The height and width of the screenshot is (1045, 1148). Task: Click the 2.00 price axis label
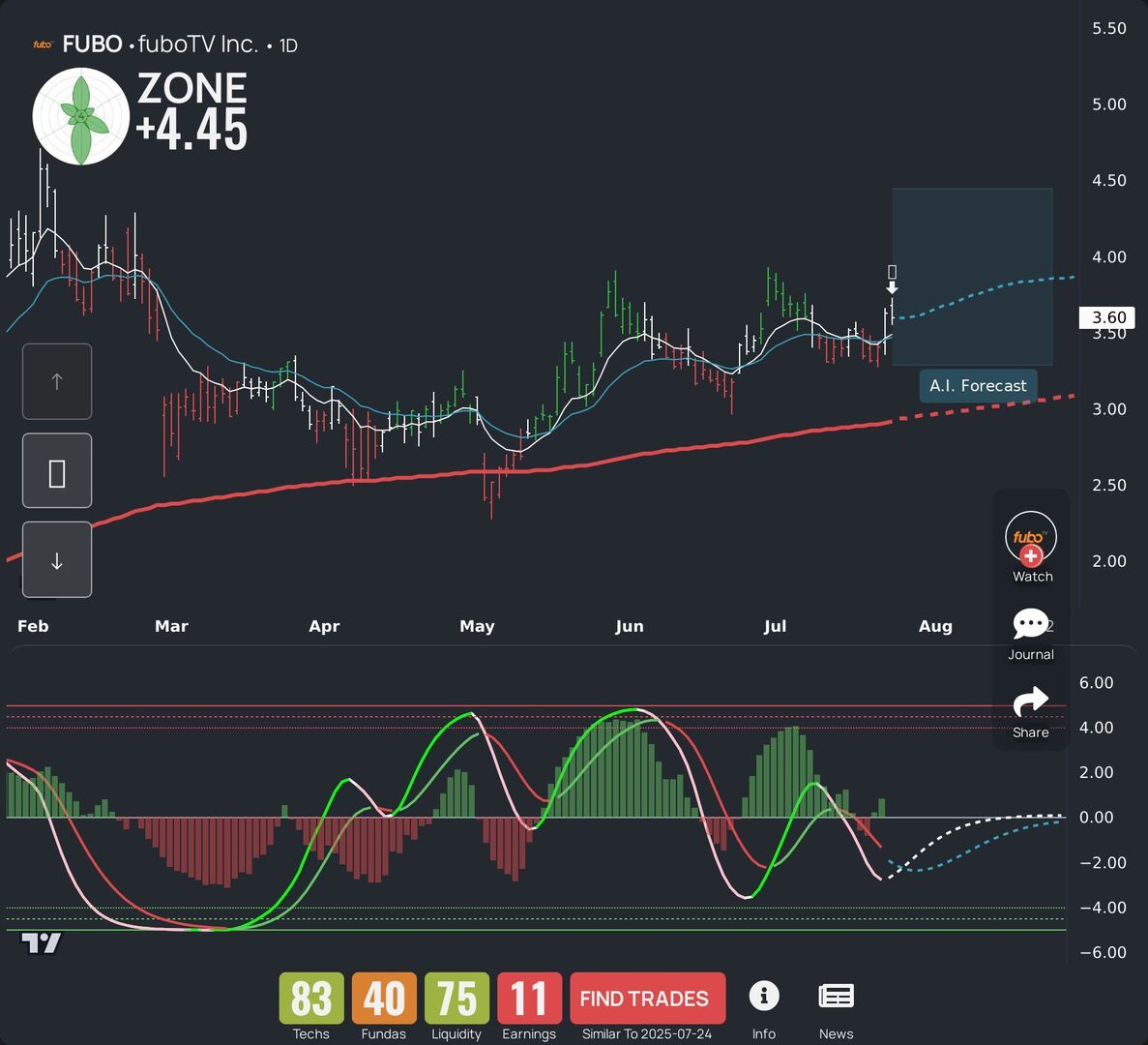1109,561
